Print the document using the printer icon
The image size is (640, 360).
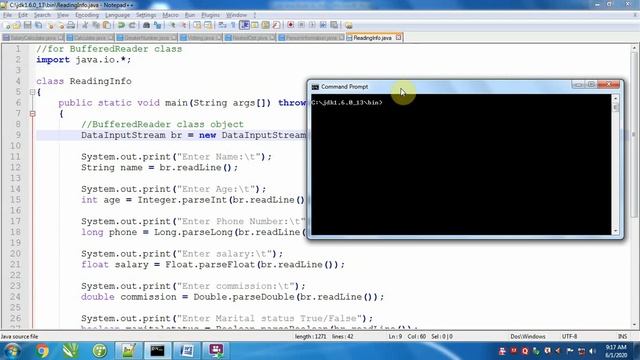coord(71,25)
